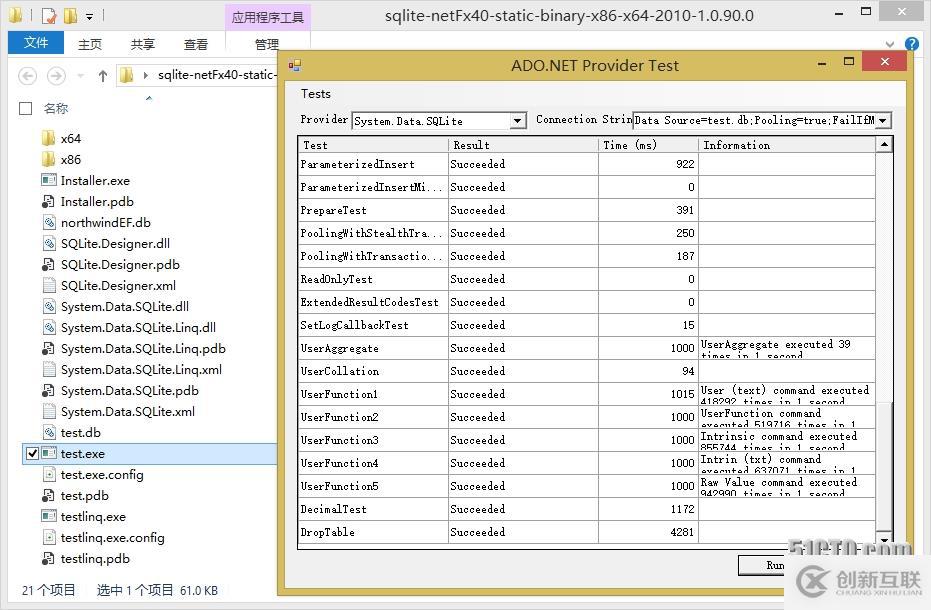Click the Up arrow navigation icon
The height and width of the screenshot is (610, 931).
point(102,76)
